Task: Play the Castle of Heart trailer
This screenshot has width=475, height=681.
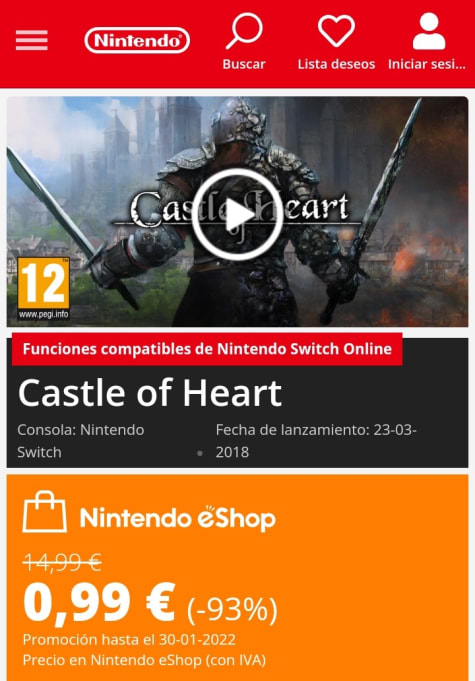Action: point(237,215)
